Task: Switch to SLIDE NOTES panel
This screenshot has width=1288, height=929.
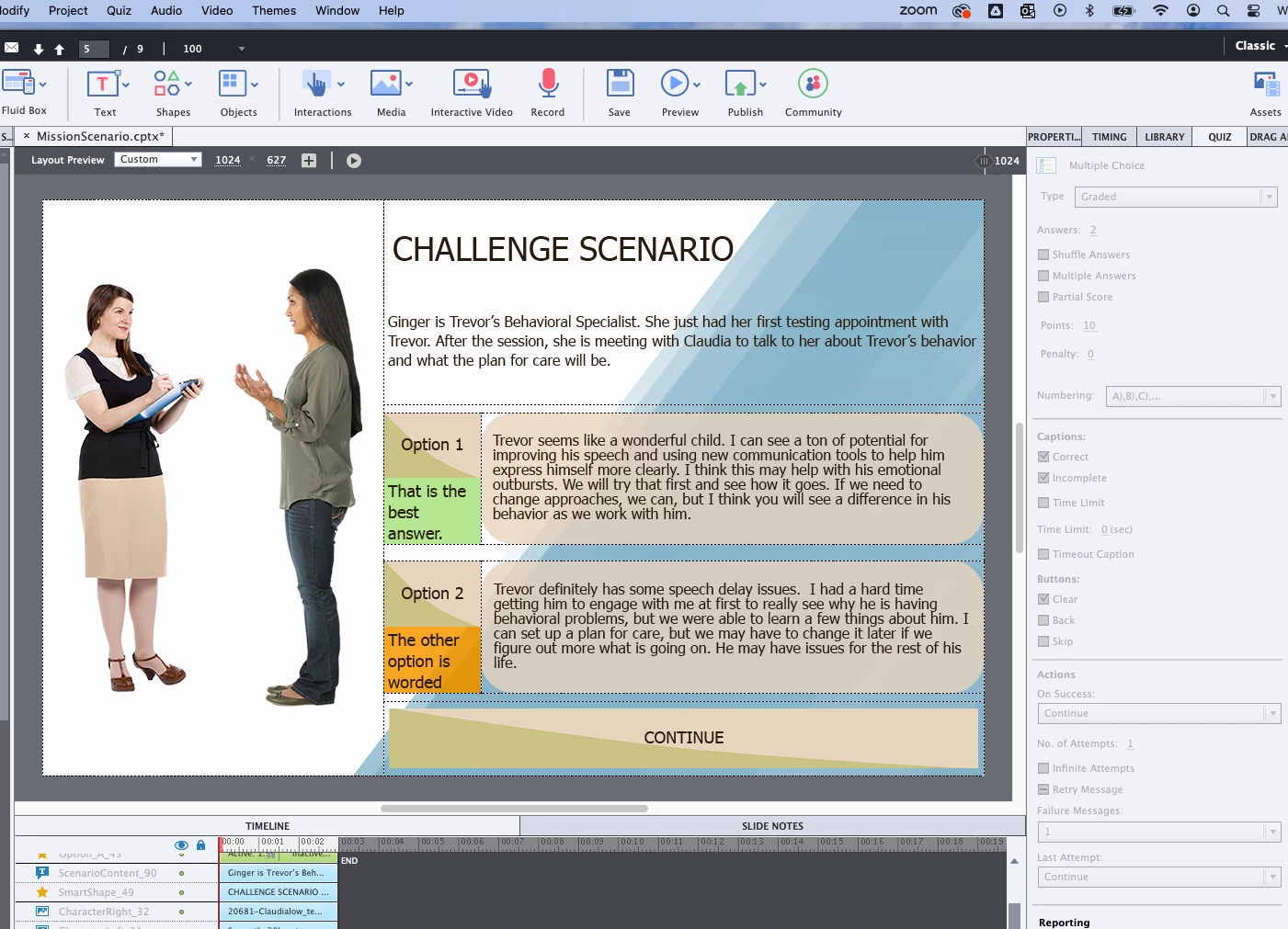Action: [x=772, y=826]
